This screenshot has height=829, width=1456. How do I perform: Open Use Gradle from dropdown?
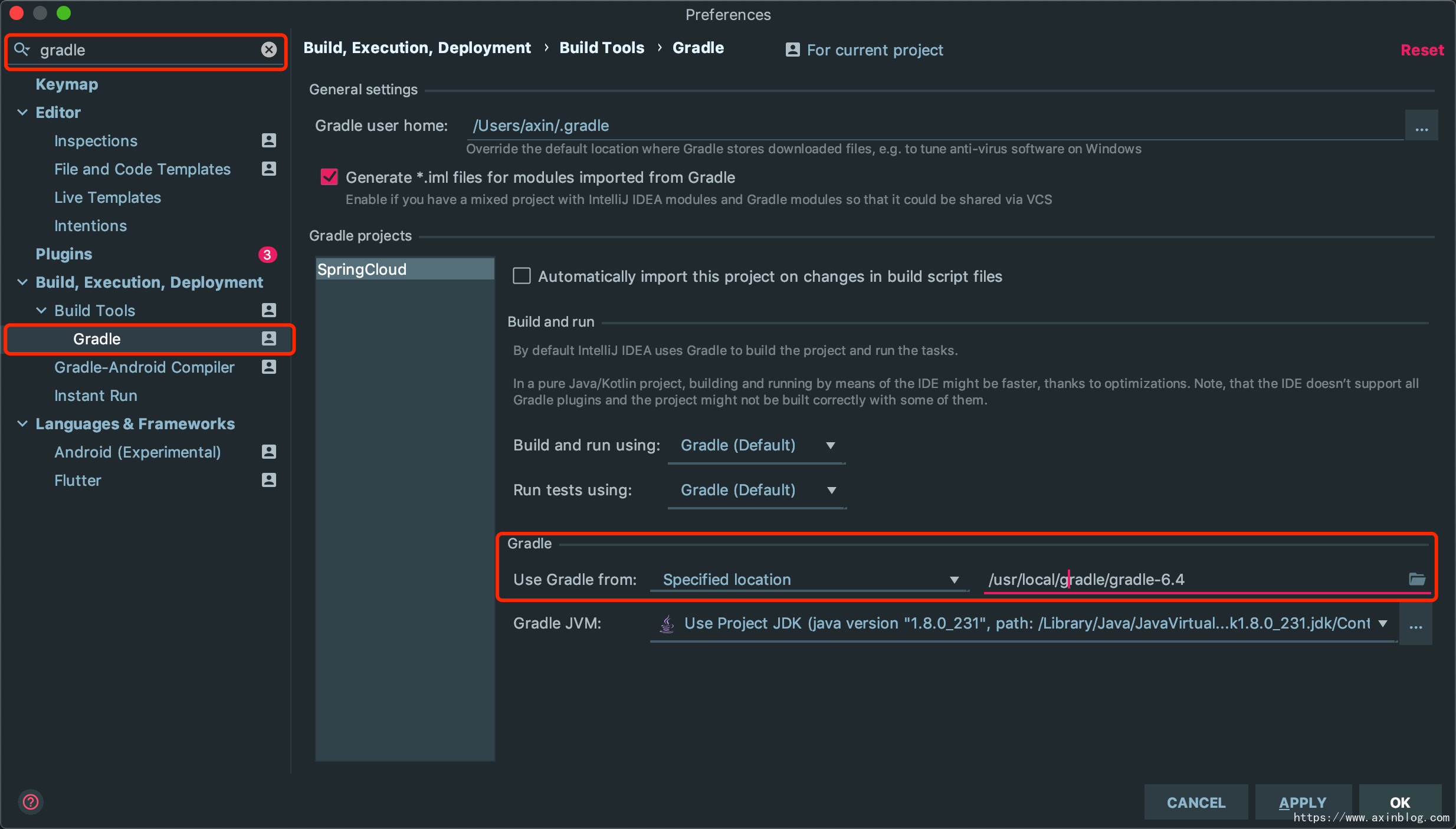tap(809, 580)
